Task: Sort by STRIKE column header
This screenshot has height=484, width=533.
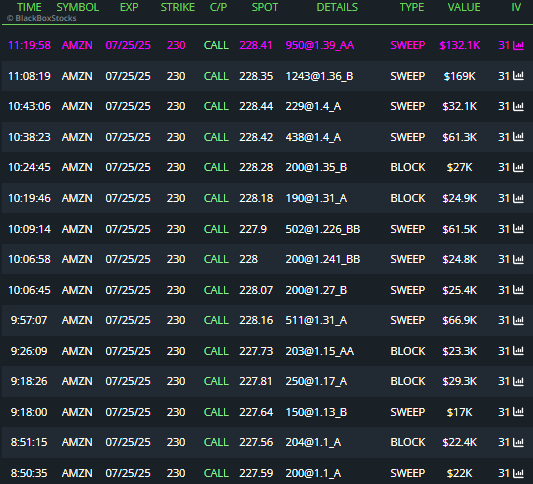Action: [178, 7]
